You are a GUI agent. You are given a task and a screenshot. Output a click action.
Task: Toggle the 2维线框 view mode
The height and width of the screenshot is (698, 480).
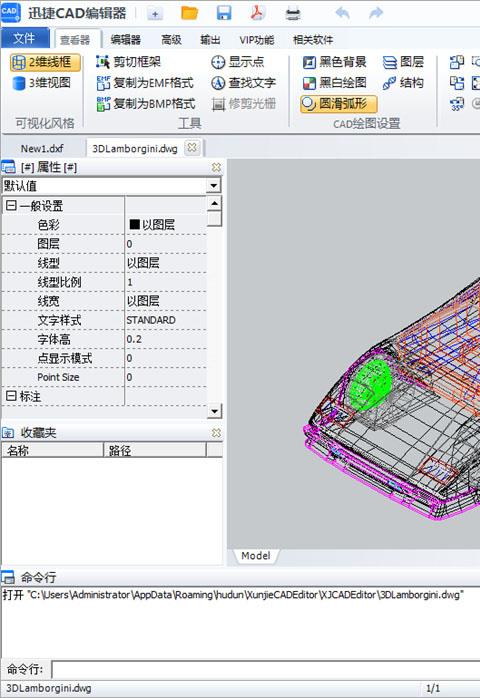(45, 62)
